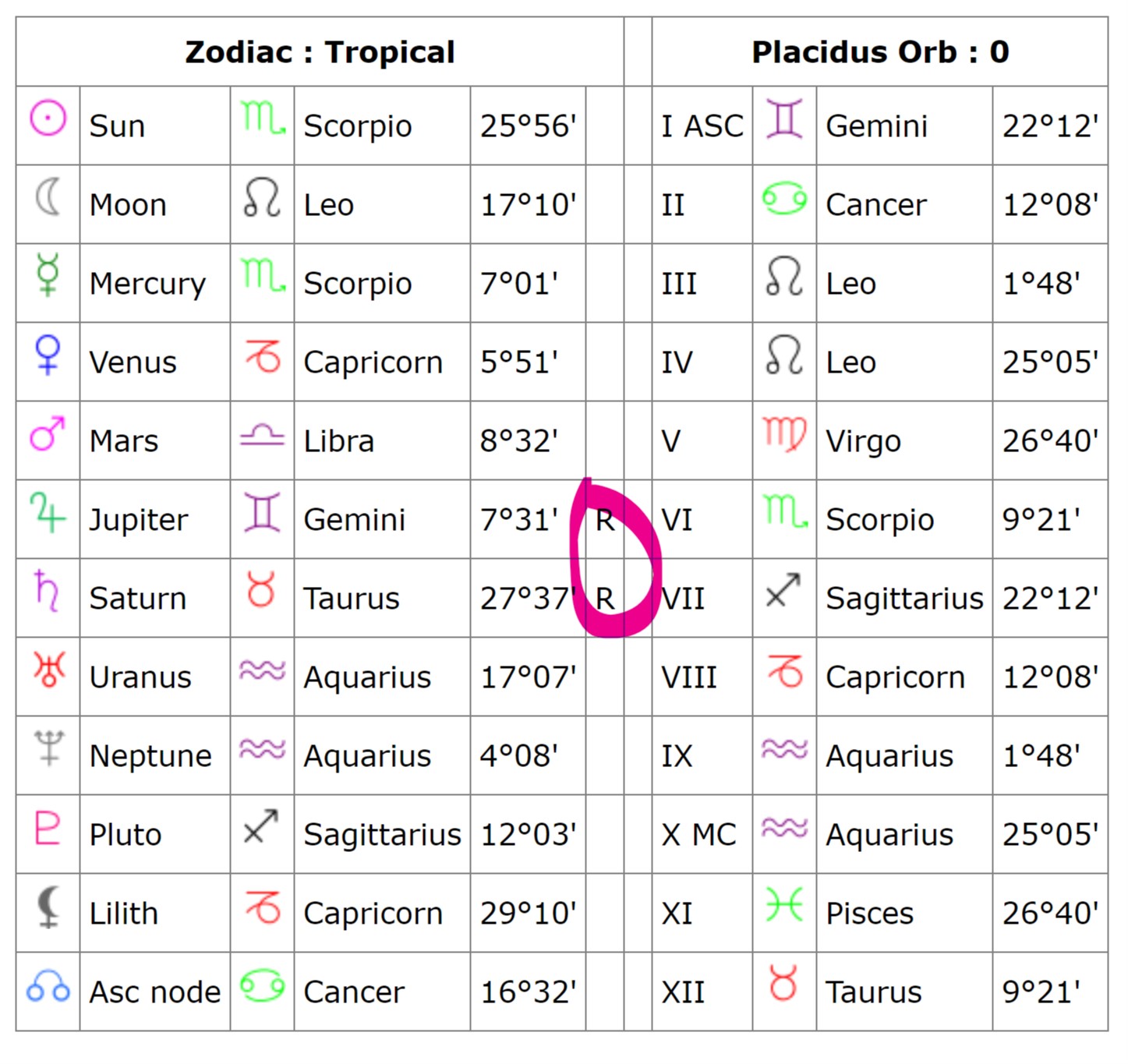Select the purple Saturn glyph

(x=47, y=590)
